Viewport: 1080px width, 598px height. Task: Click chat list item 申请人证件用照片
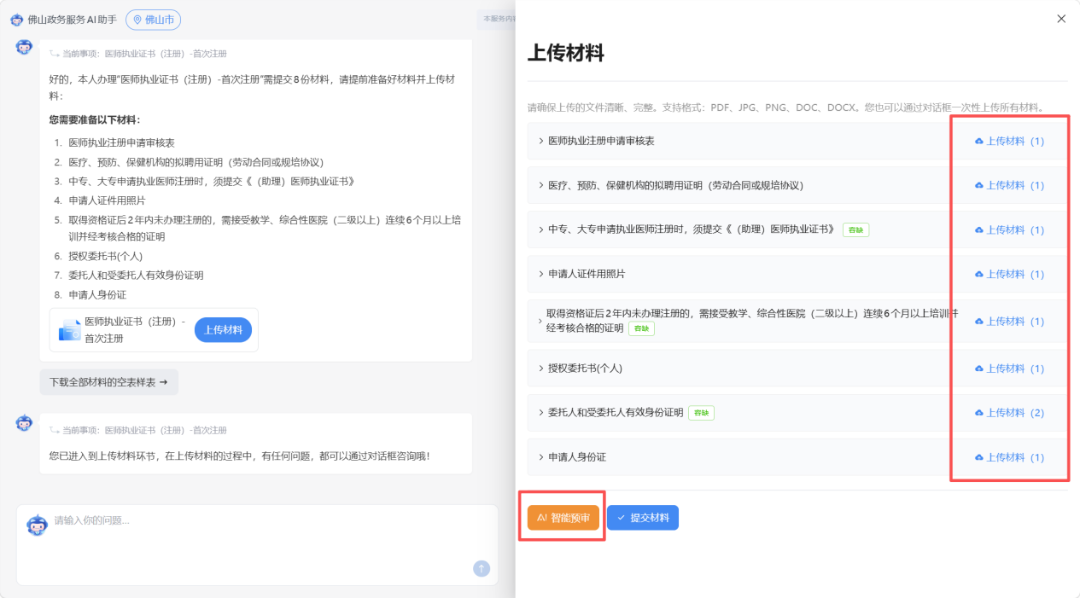107,200
